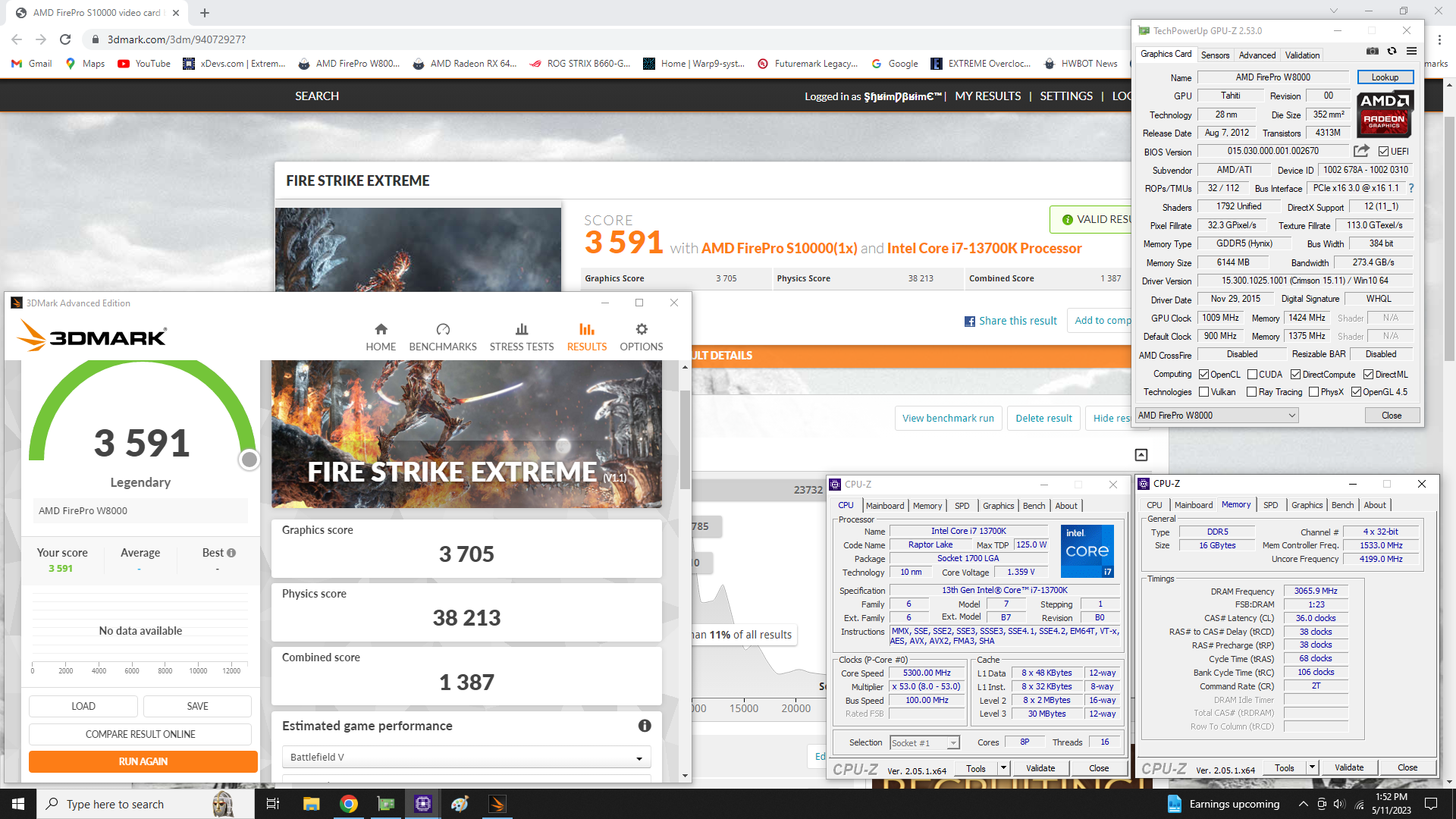The height and width of the screenshot is (819, 1456).
Task: Switch to the Advanced tab in GPU-Z
Action: pyautogui.click(x=1257, y=55)
